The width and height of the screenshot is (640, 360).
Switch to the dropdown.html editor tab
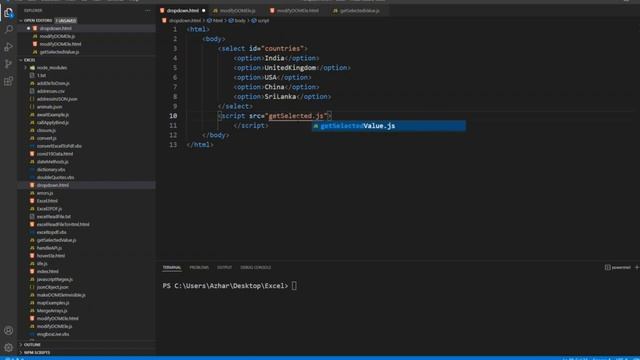pos(182,11)
